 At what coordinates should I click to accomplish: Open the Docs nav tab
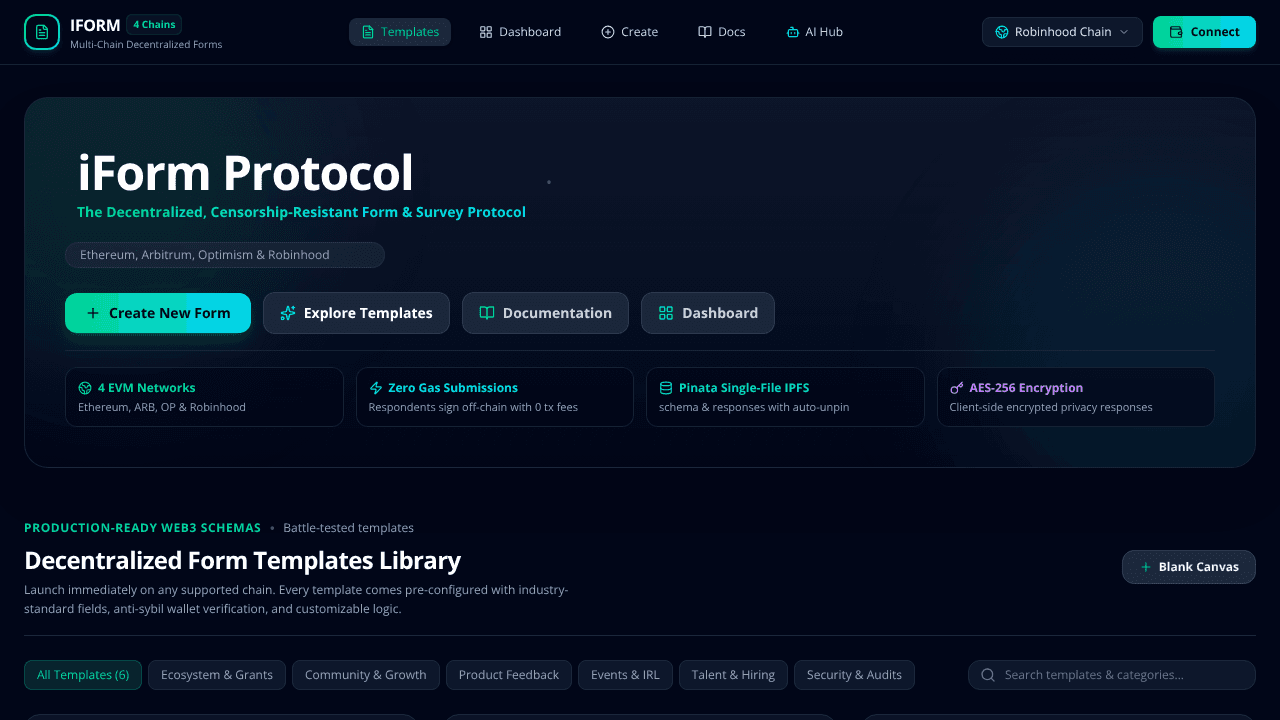pos(721,32)
